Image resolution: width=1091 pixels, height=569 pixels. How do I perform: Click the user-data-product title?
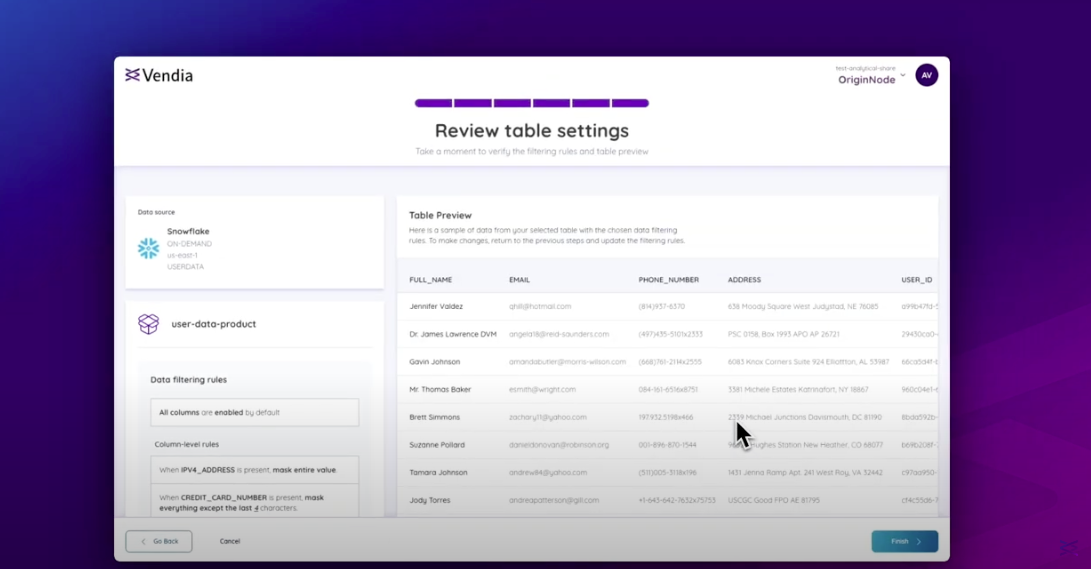tap(214, 324)
